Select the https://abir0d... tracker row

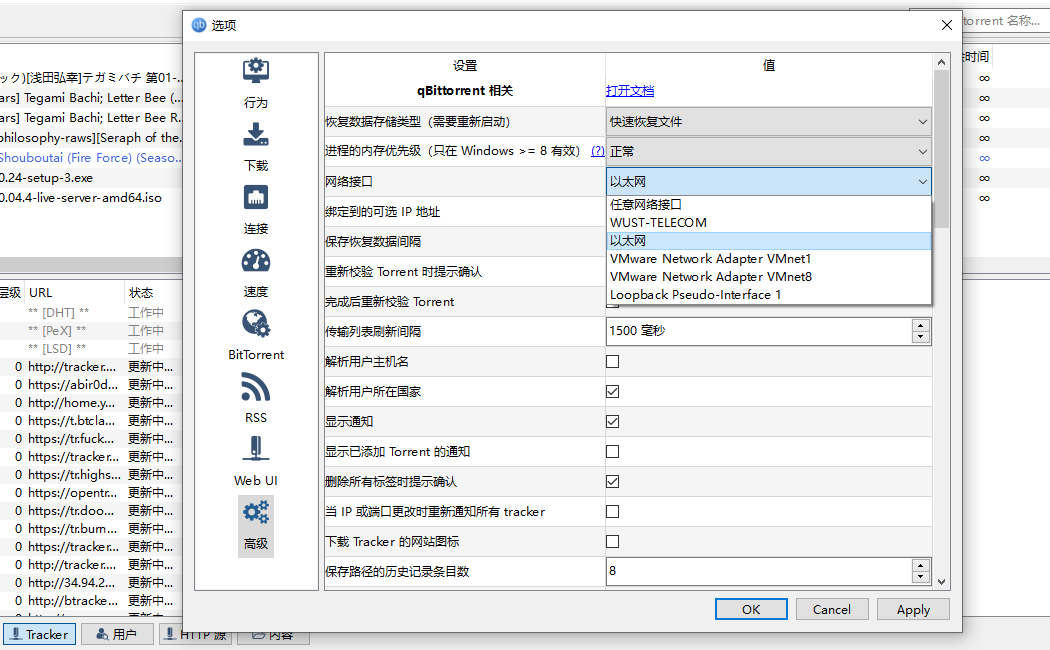pos(91,385)
